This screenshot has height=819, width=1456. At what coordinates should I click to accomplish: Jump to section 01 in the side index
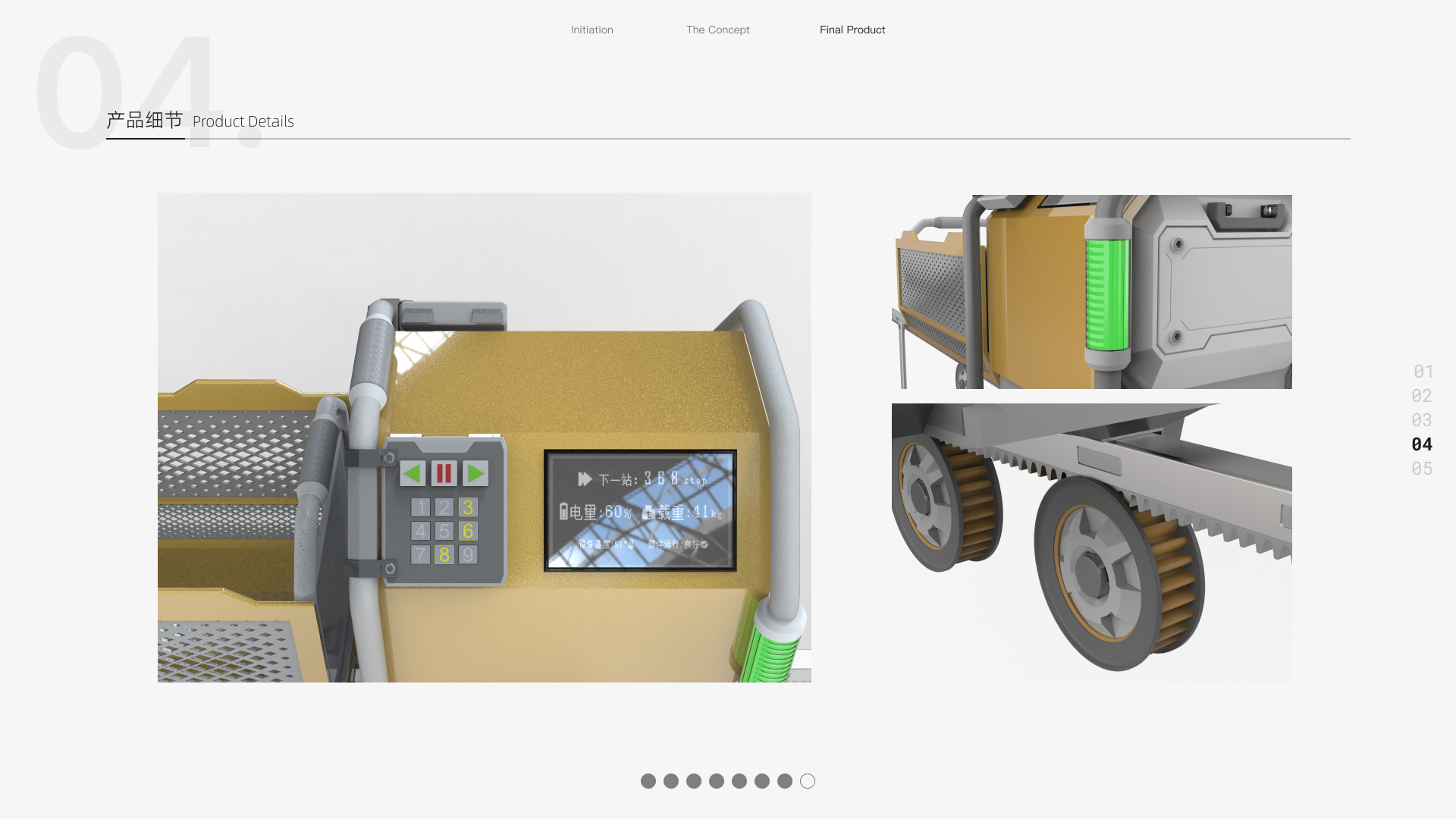tap(1423, 372)
